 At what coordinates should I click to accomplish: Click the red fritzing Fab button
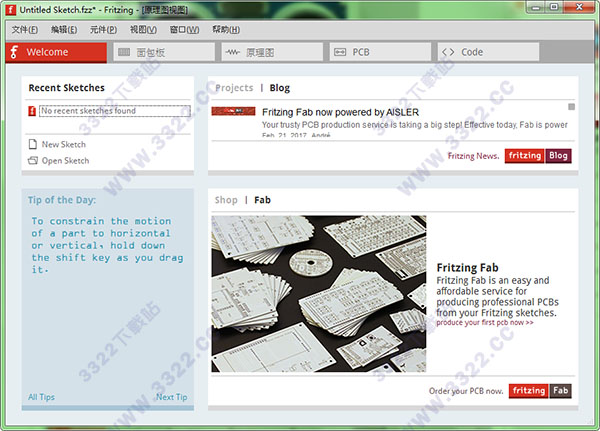540,391
